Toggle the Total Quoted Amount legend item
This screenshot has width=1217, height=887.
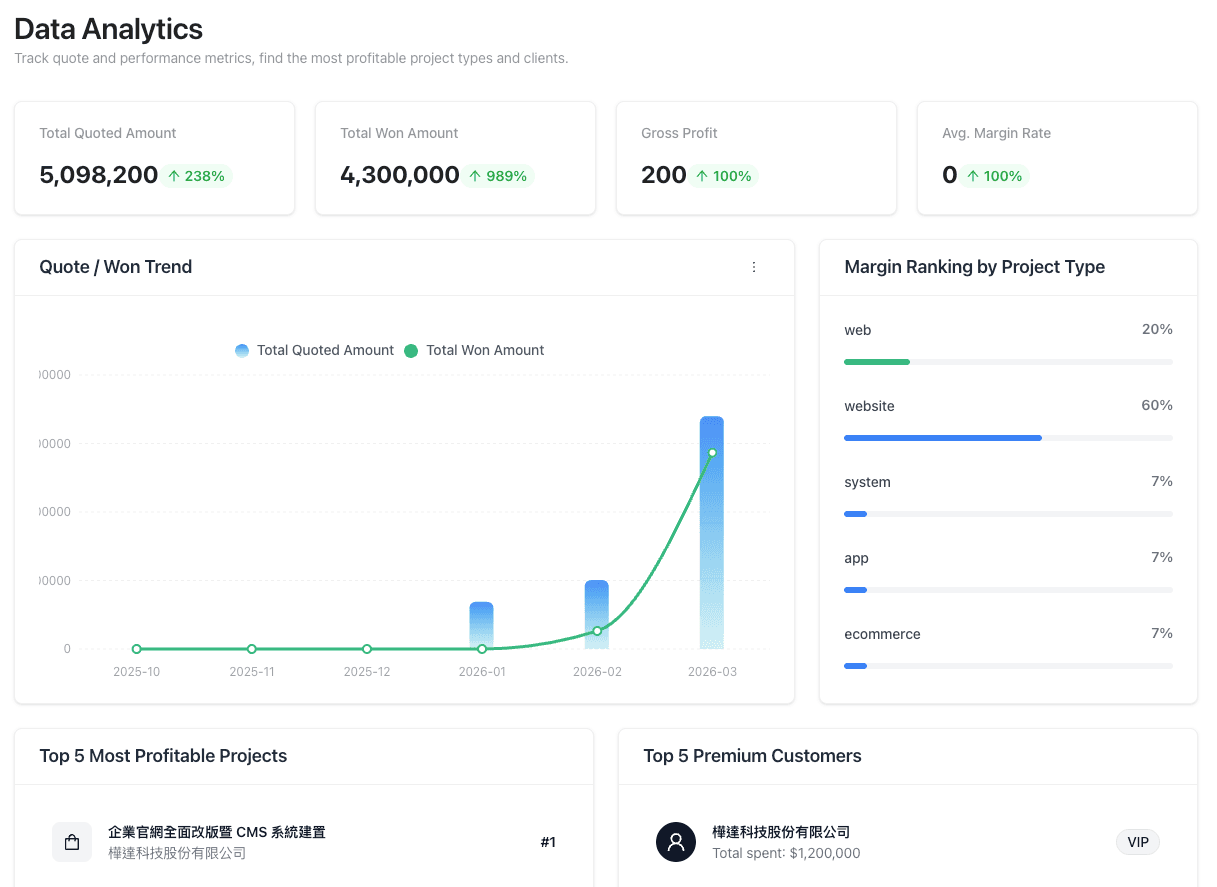coord(315,350)
